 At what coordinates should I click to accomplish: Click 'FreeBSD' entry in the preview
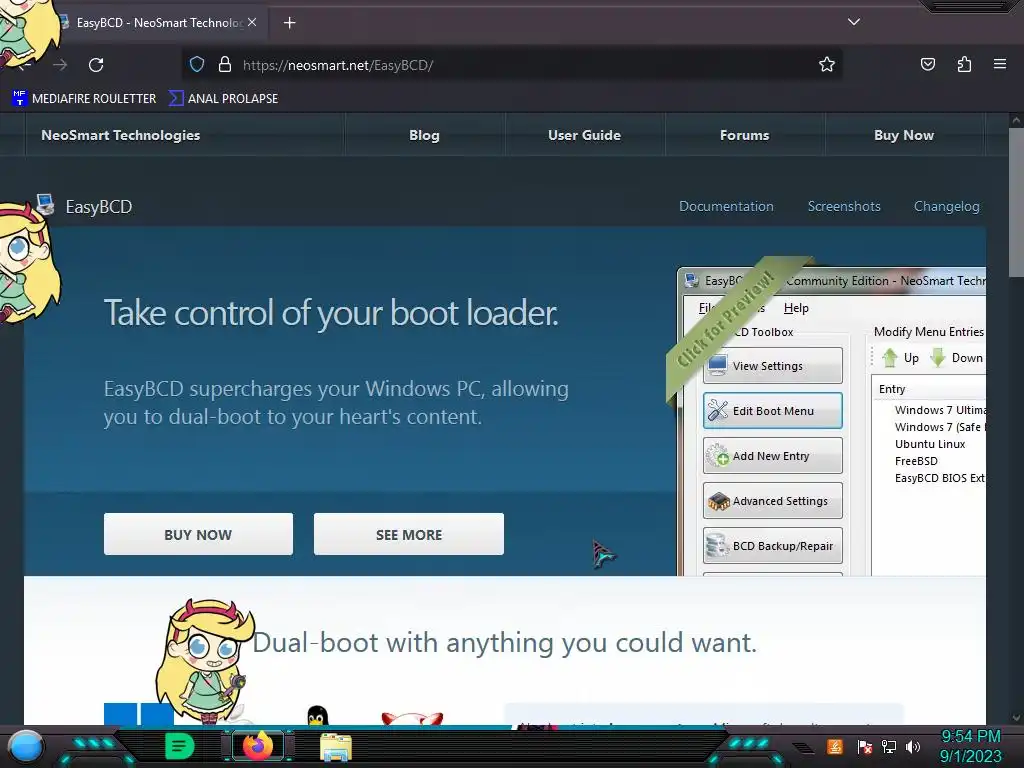click(x=916, y=461)
